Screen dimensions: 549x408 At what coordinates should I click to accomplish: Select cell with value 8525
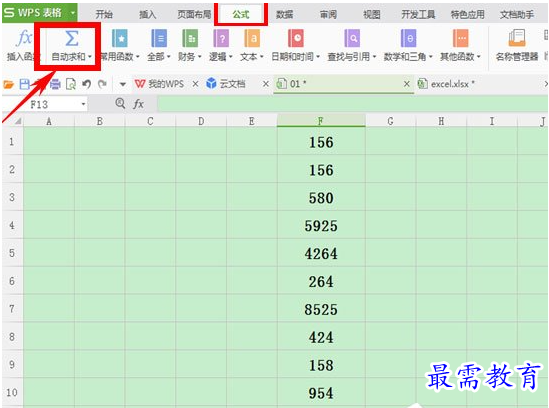321,309
